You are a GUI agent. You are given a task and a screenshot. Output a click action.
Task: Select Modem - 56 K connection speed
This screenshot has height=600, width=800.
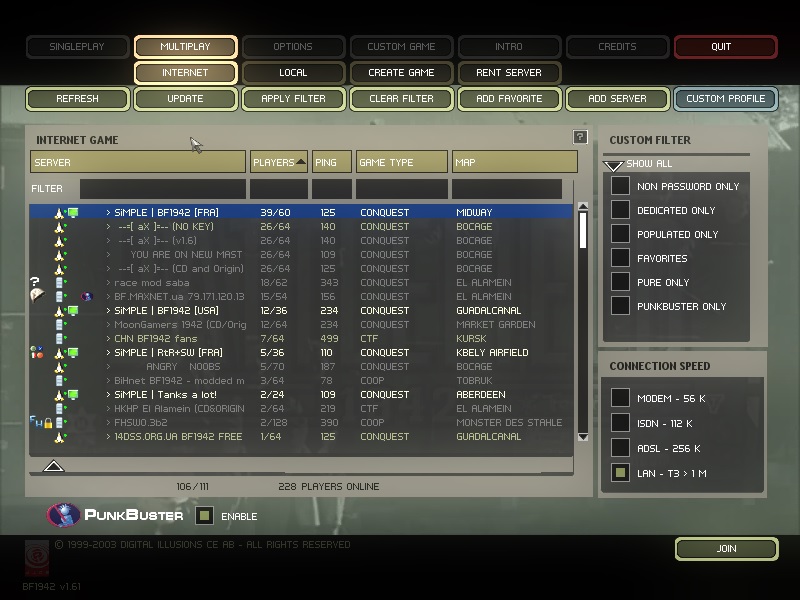620,397
